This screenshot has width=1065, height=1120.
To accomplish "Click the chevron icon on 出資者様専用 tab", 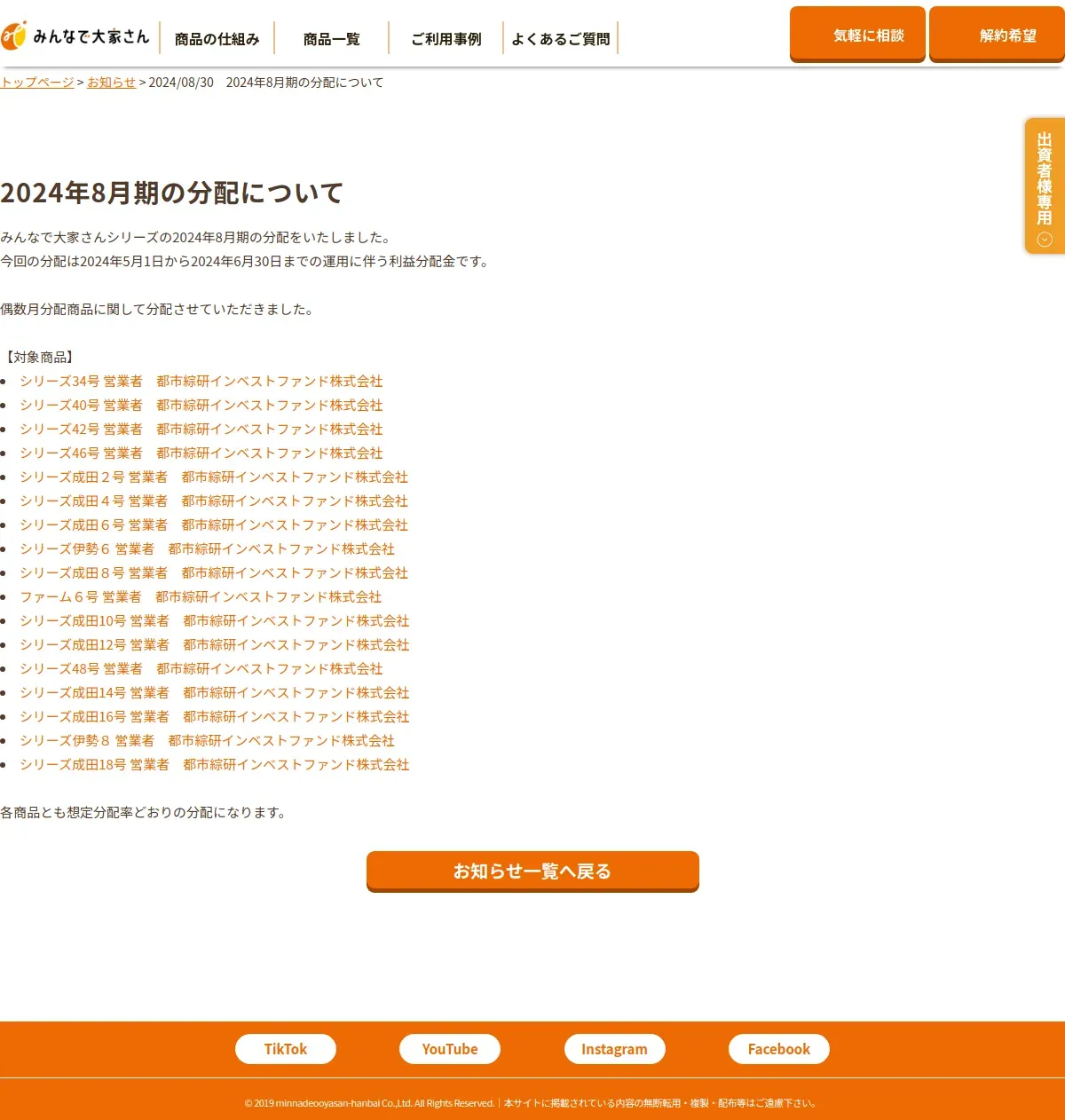I will click(x=1045, y=240).
